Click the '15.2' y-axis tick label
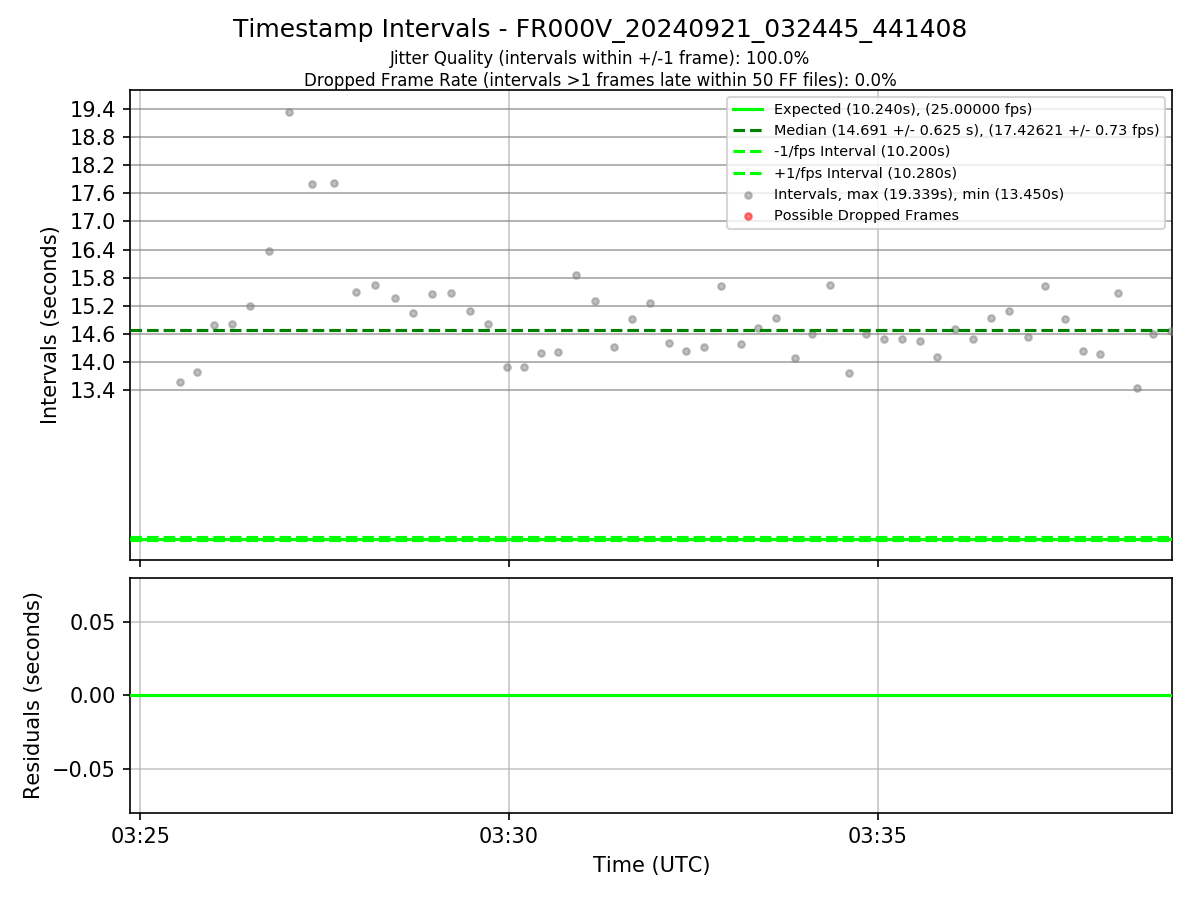Viewport: 1200px width, 900px height. pyautogui.click(x=92, y=306)
